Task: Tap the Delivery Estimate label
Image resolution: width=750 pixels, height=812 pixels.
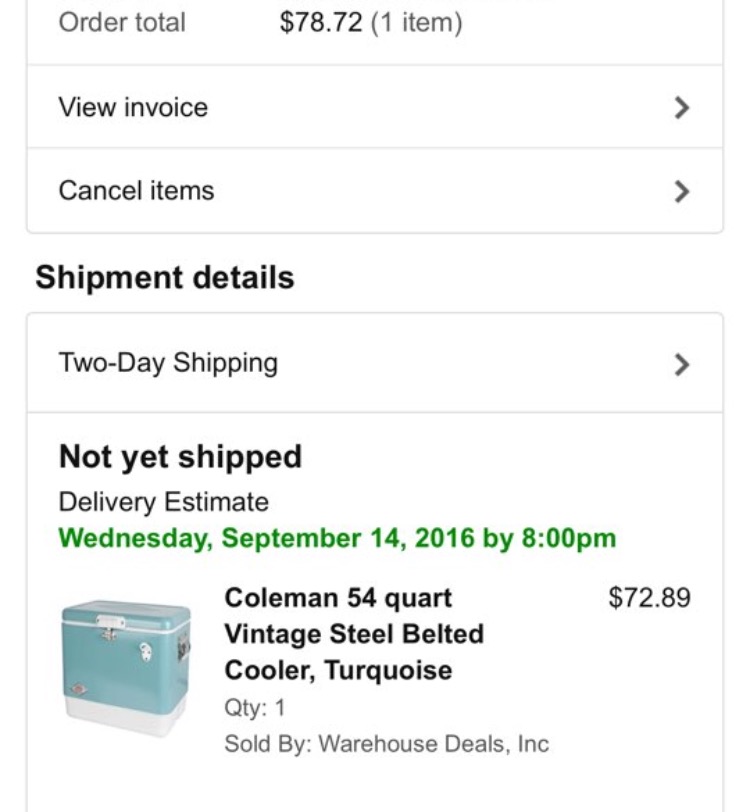Action: click(163, 501)
